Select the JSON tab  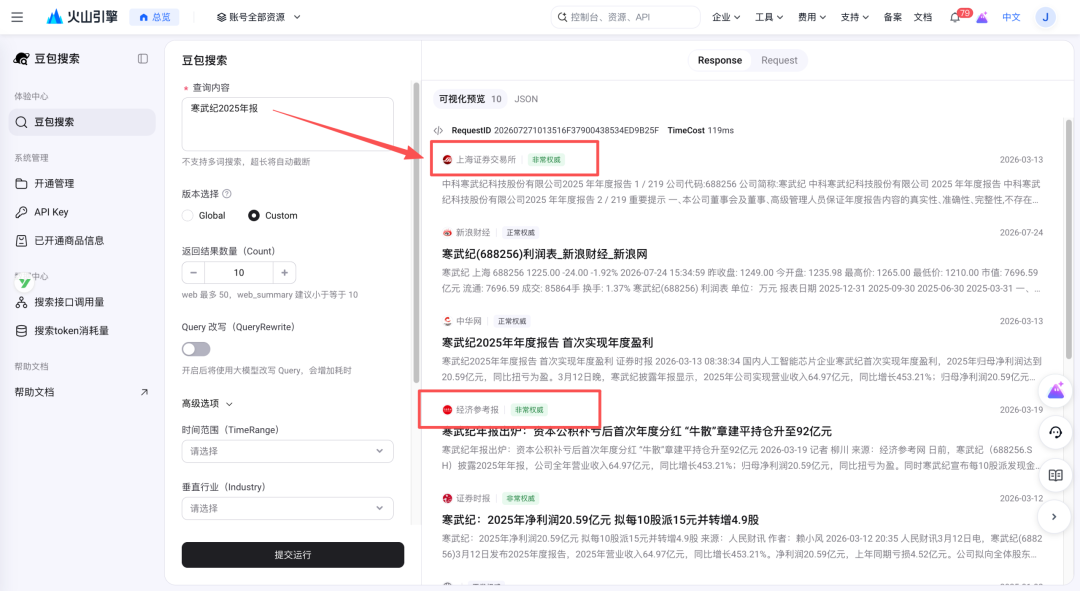tap(526, 99)
